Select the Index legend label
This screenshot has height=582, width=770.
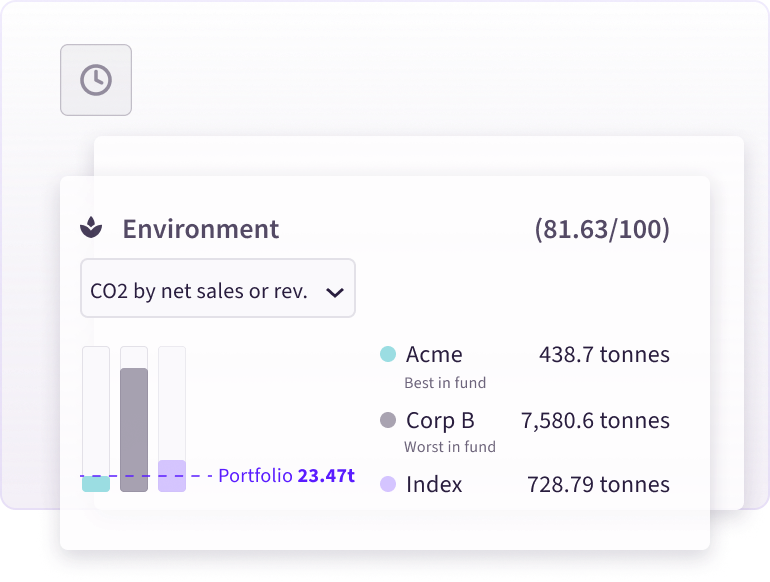[x=434, y=484]
